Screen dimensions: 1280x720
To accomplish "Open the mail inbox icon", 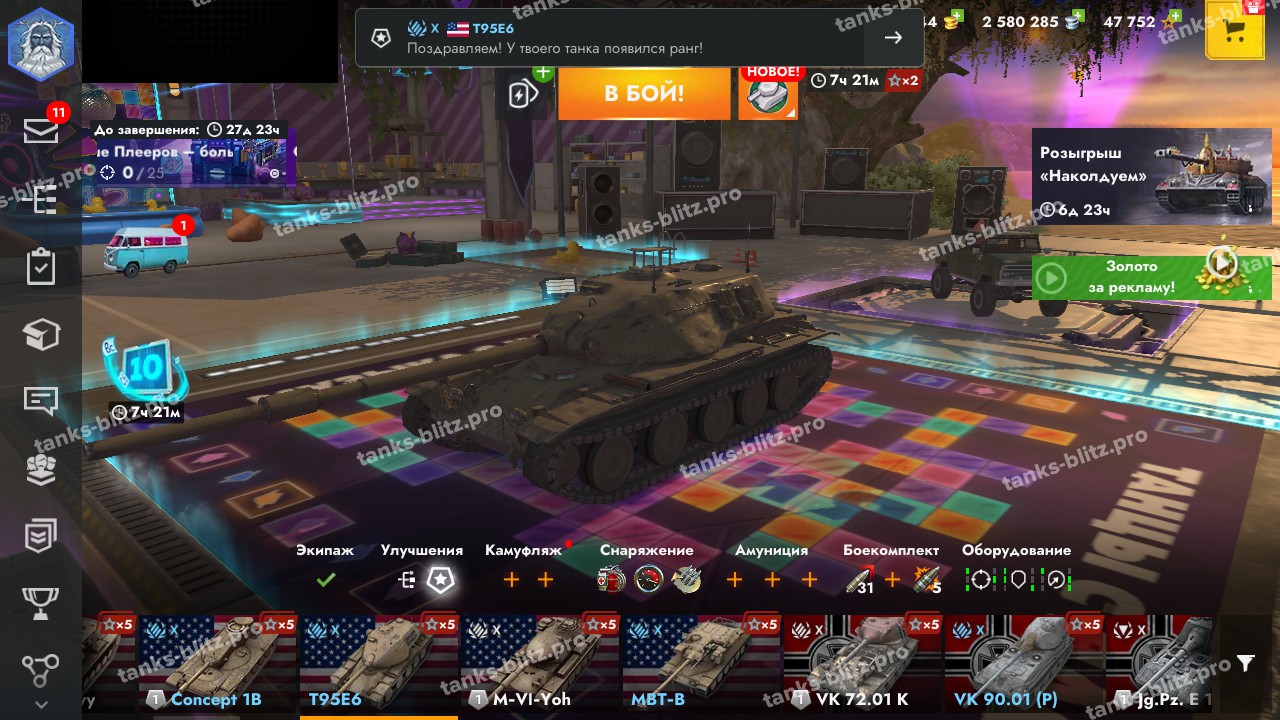I will (x=41, y=129).
